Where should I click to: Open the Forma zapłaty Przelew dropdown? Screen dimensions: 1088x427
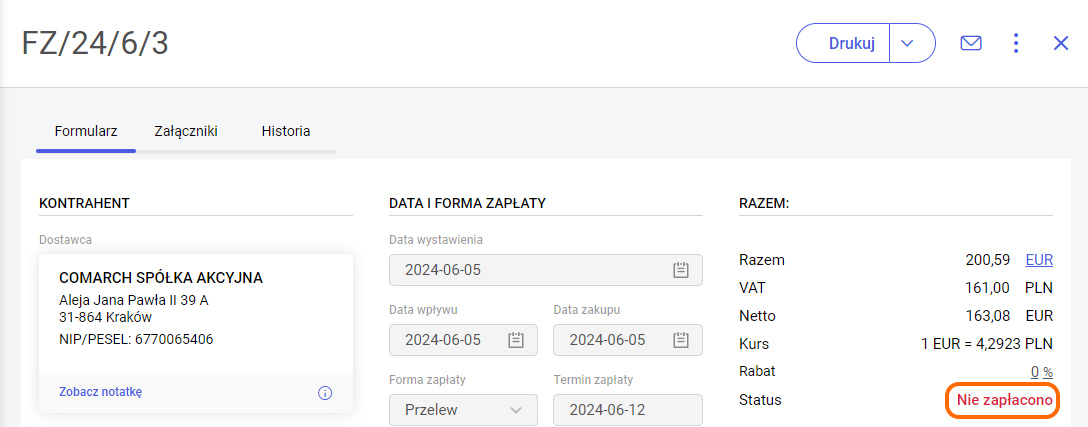pyautogui.click(x=463, y=410)
